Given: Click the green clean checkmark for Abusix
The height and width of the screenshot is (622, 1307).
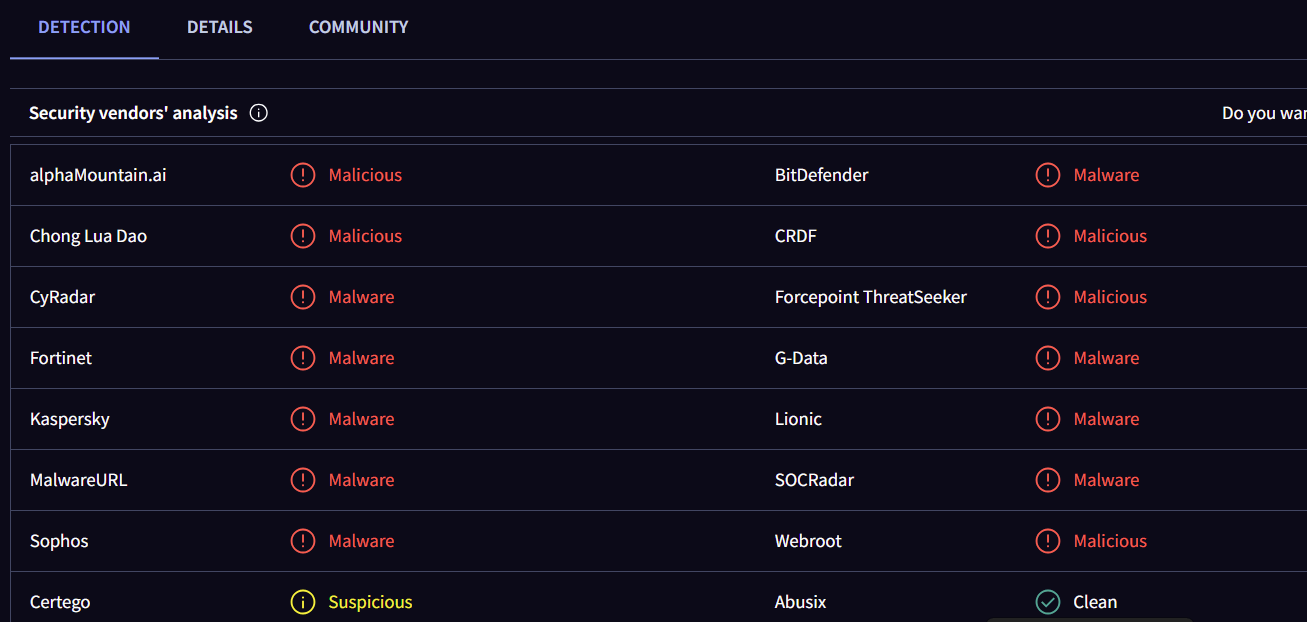Looking at the screenshot, I should 1048,602.
